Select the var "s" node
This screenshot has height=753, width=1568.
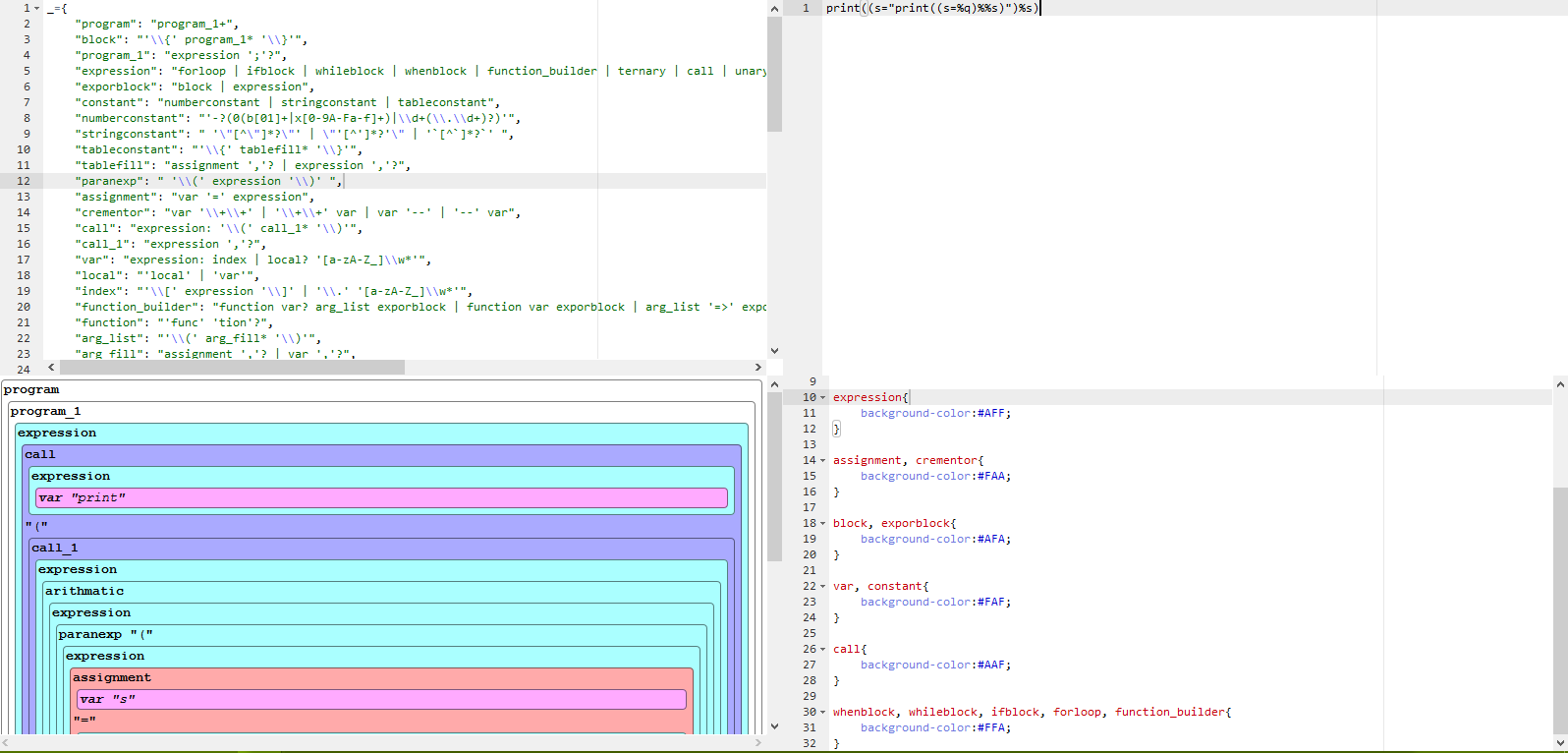pyautogui.click(x=381, y=699)
